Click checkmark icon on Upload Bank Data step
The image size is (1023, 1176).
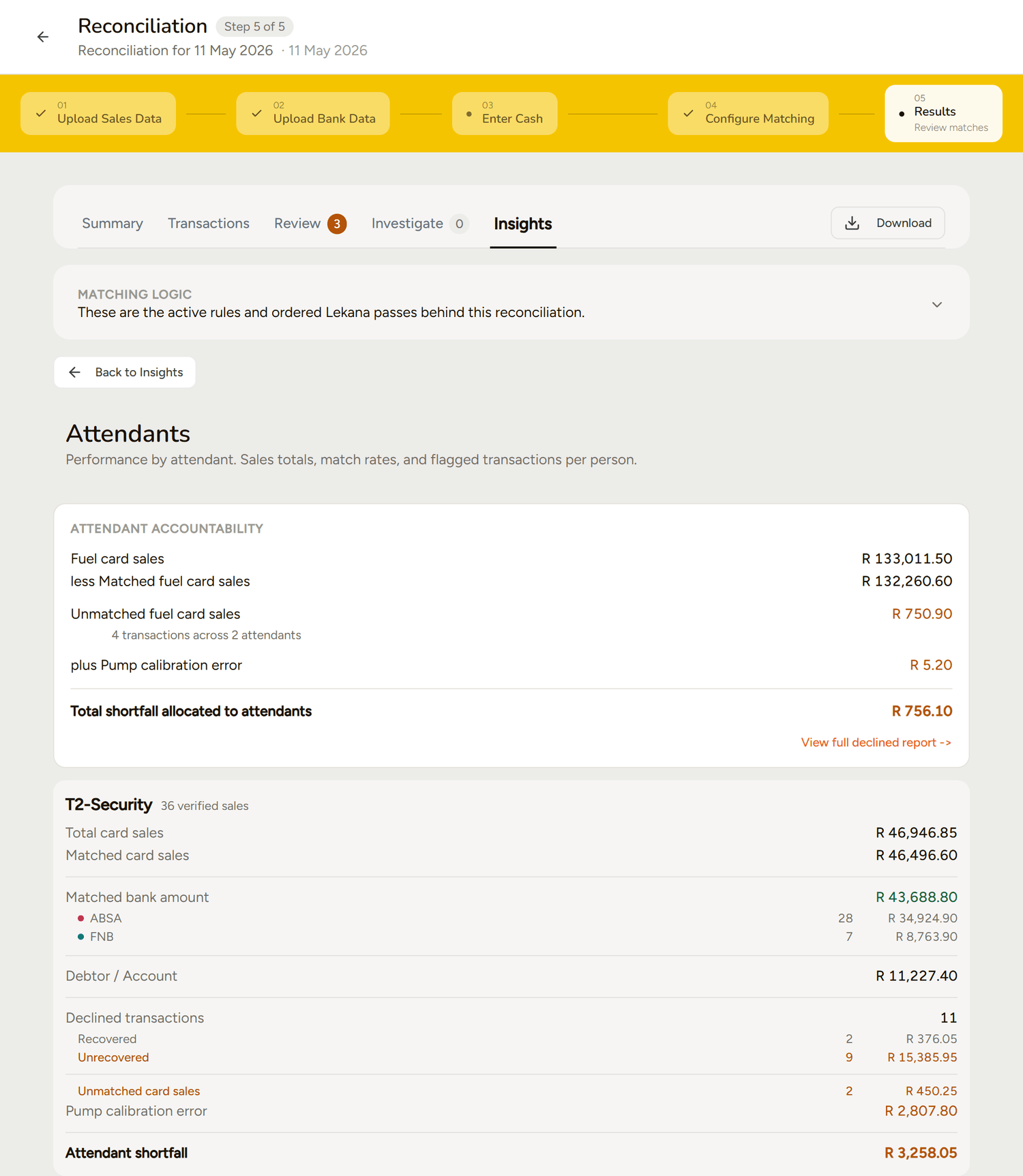256,113
